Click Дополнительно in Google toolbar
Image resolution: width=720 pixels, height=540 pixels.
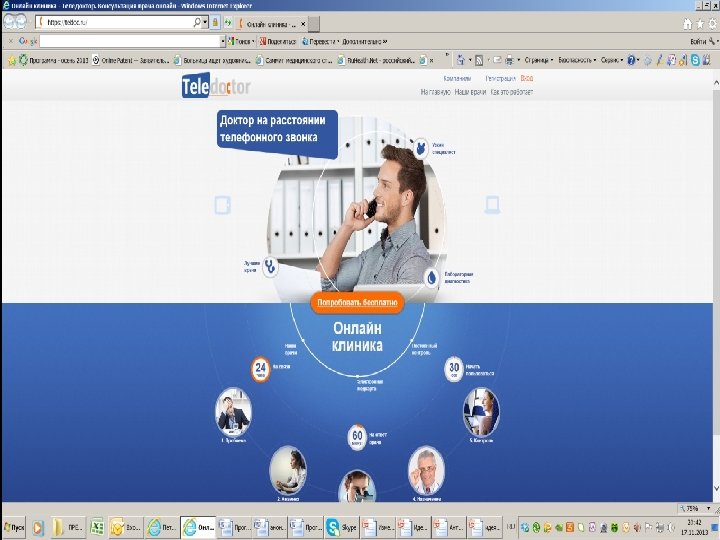(x=365, y=41)
